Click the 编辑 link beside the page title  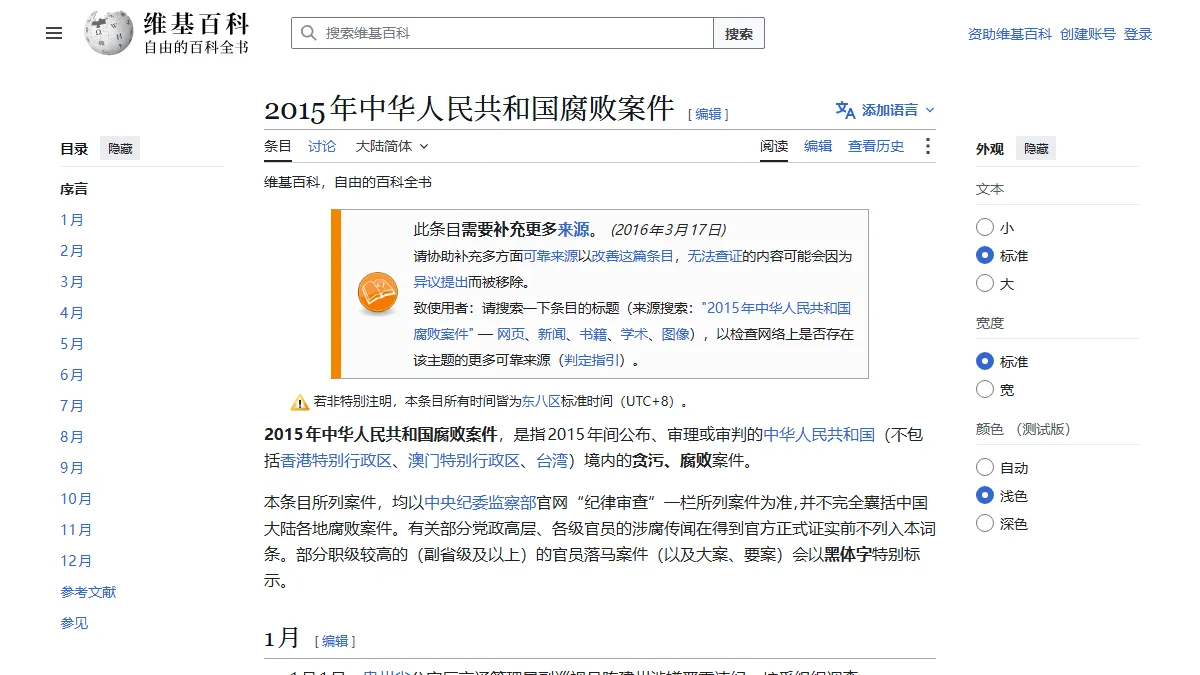click(x=709, y=114)
